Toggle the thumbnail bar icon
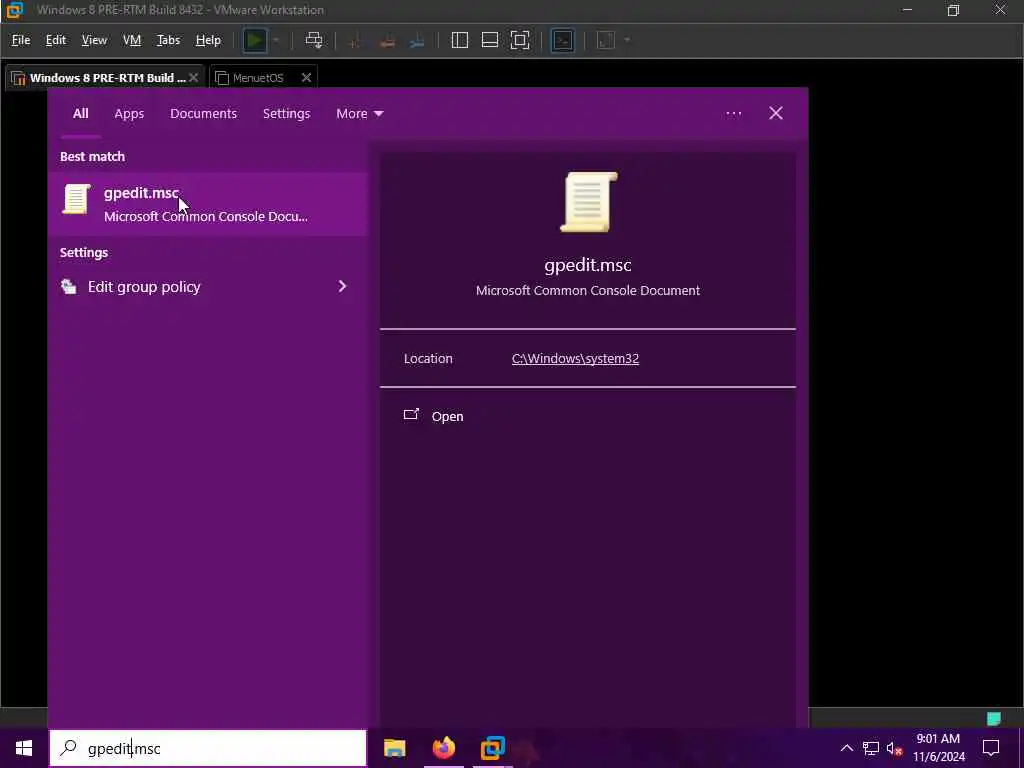Viewport: 1024px width, 768px height. [490, 40]
